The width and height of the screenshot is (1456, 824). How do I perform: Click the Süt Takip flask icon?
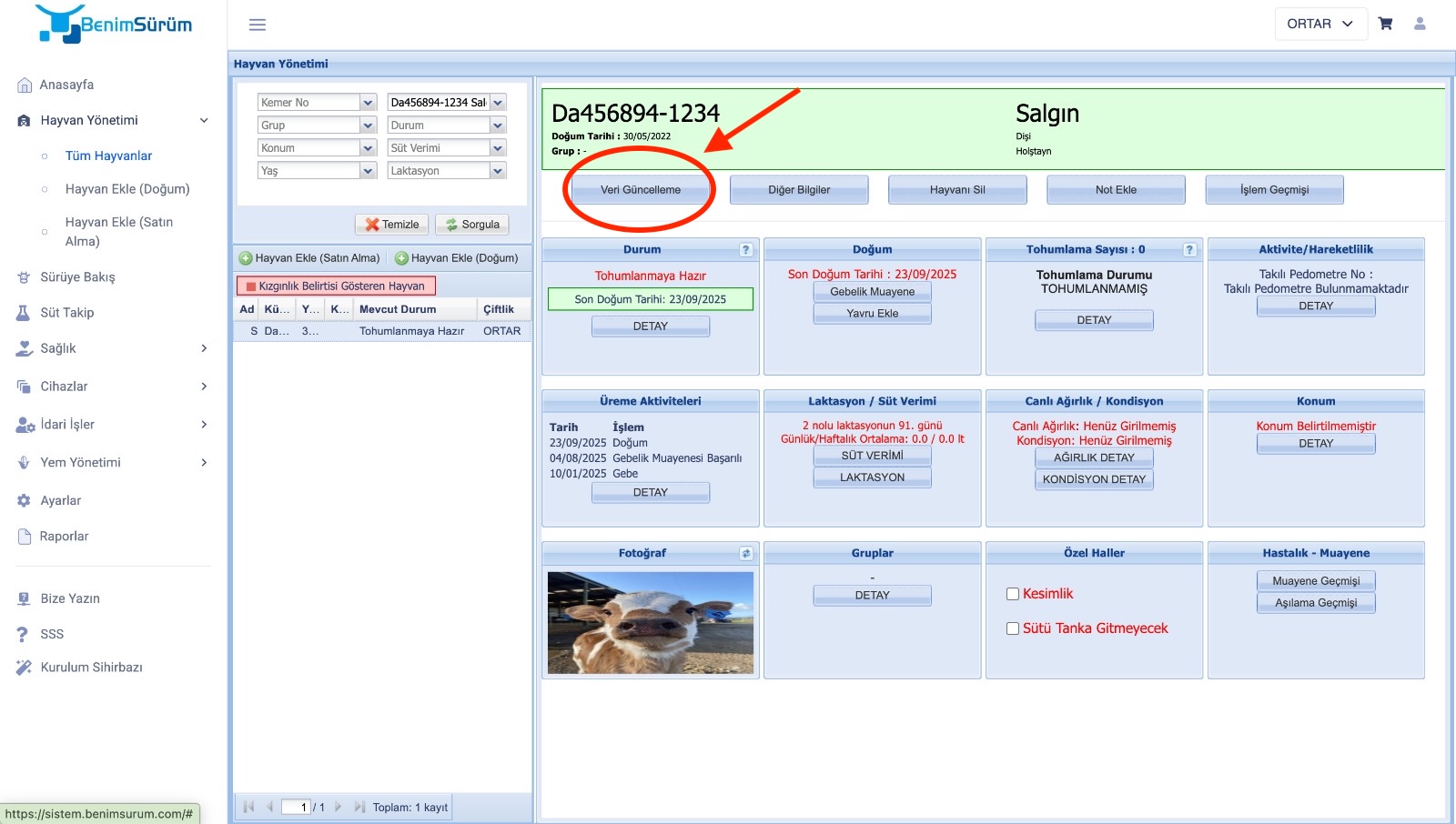click(24, 313)
